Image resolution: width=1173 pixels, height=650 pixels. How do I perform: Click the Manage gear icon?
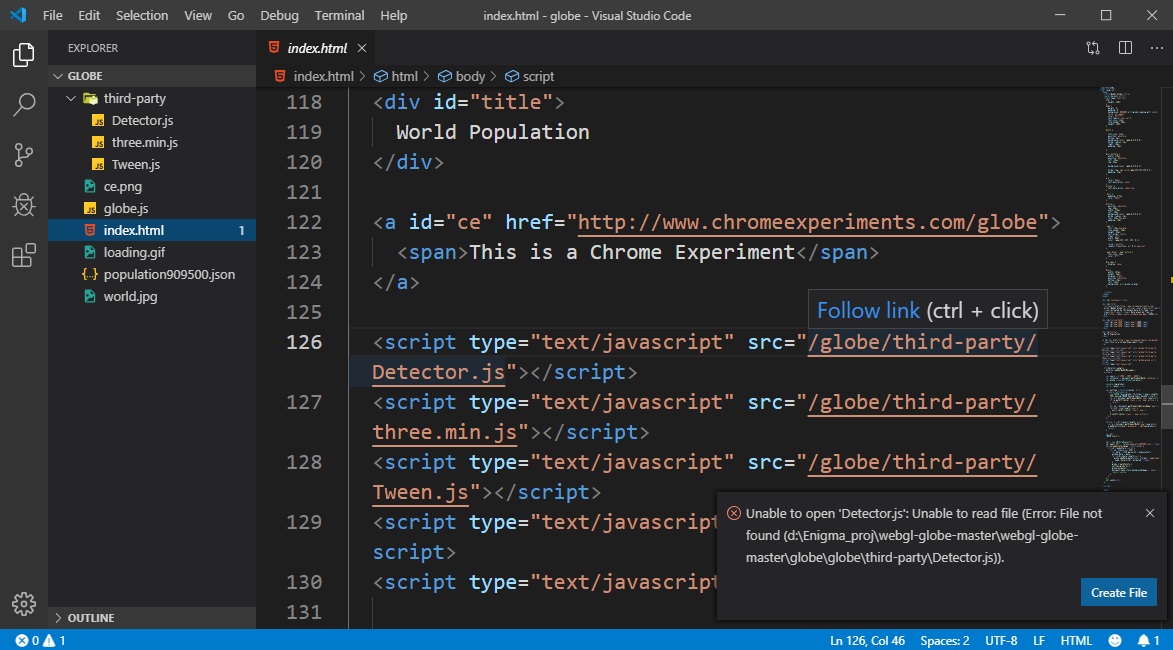coord(24,604)
